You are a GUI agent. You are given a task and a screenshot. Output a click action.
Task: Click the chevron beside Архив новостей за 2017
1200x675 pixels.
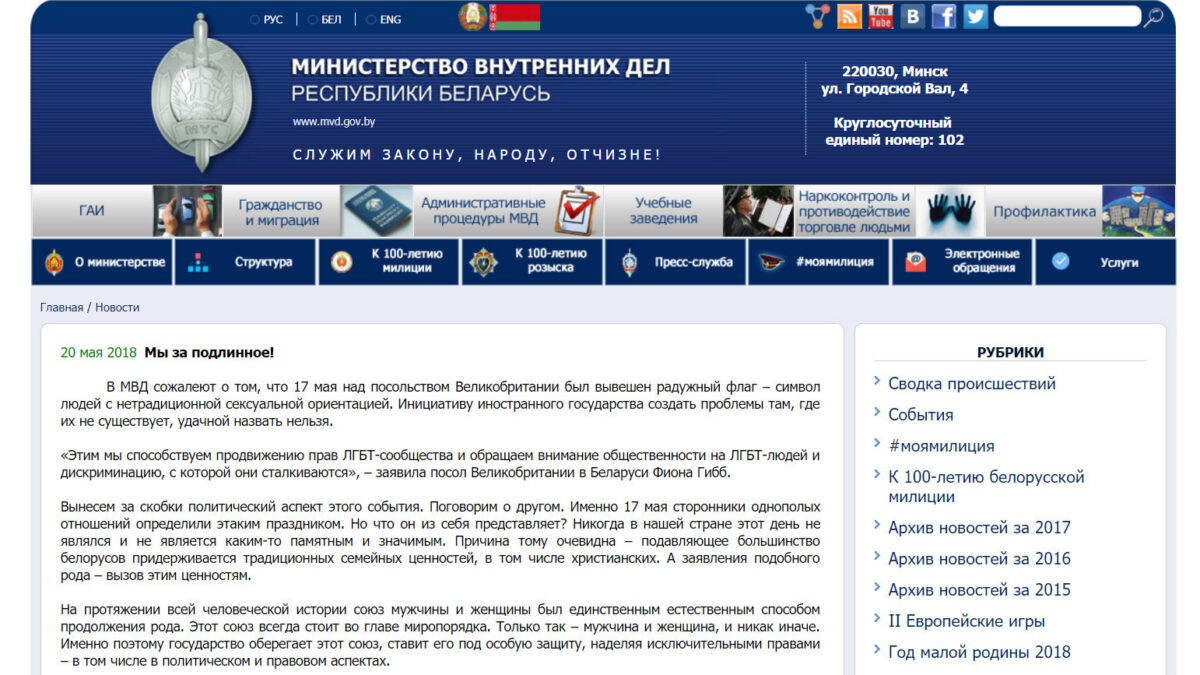(877, 526)
